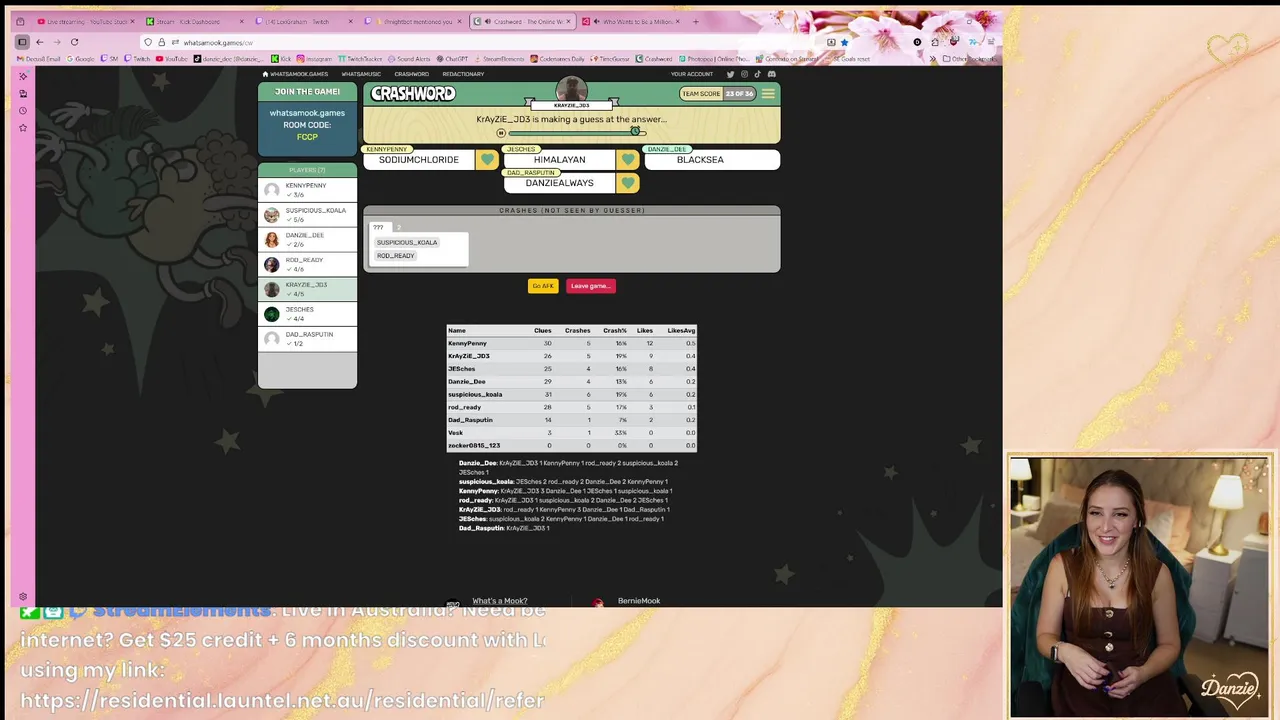Select JESCHES in the players list
1280x720 pixels.
coord(307,314)
